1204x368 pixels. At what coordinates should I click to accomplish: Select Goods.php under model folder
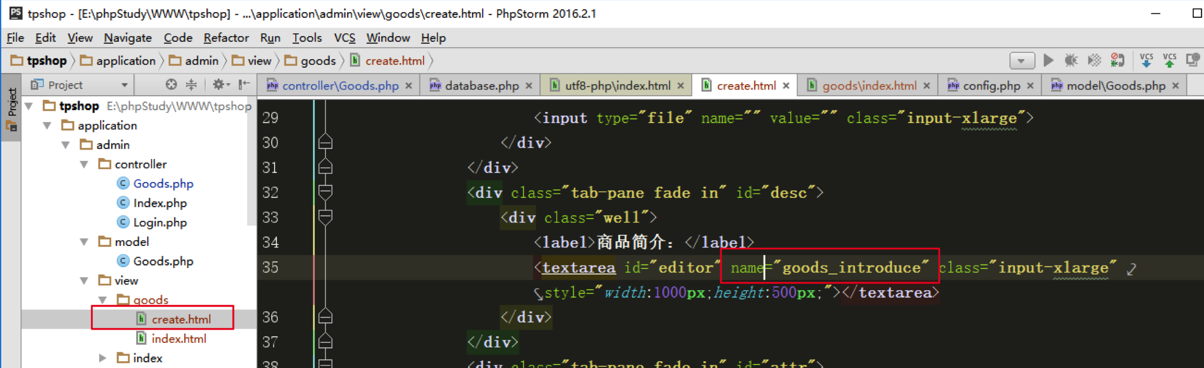click(x=155, y=261)
